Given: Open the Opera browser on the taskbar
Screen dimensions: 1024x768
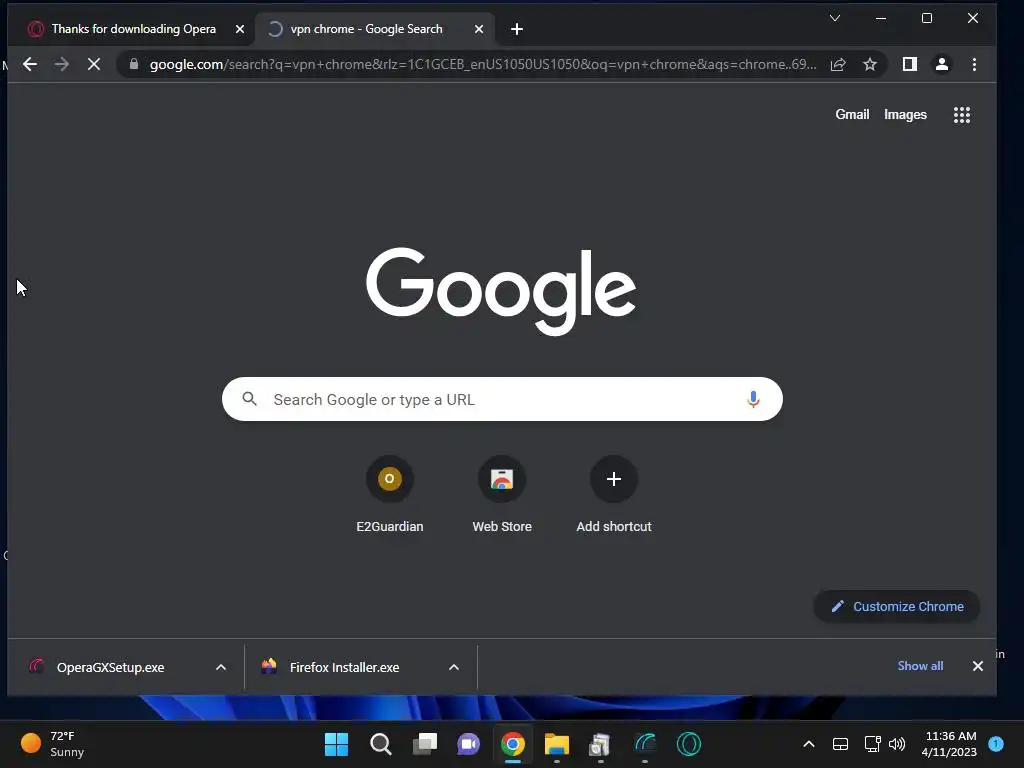Looking at the screenshot, I should (x=689, y=744).
